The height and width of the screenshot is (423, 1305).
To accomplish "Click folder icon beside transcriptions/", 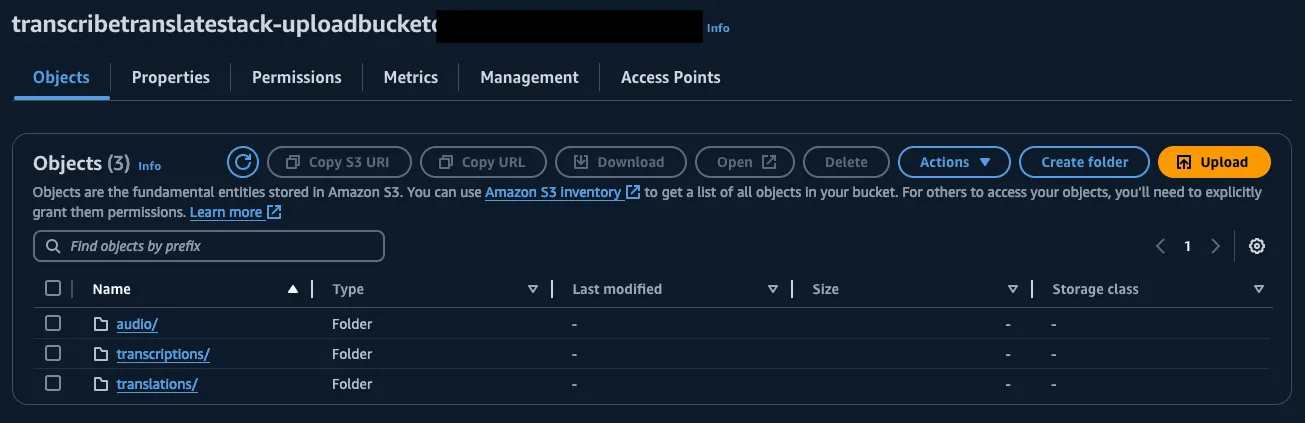I will 100,354.
